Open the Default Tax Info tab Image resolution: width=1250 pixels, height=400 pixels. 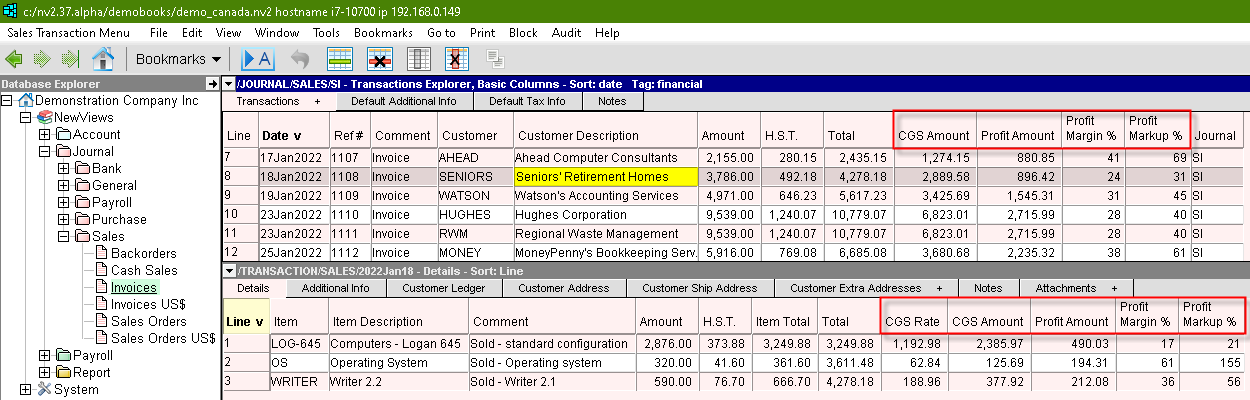click(527, 101)
